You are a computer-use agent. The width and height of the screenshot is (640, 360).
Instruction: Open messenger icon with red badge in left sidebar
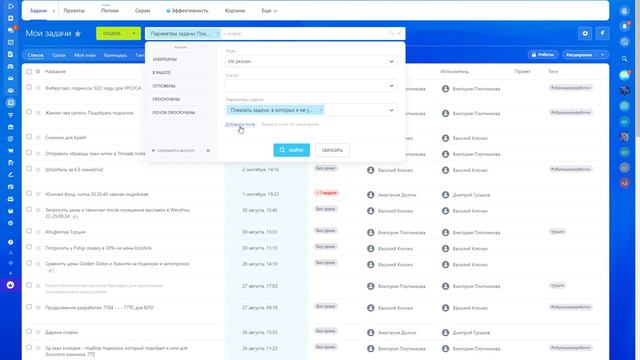[11, 30]
